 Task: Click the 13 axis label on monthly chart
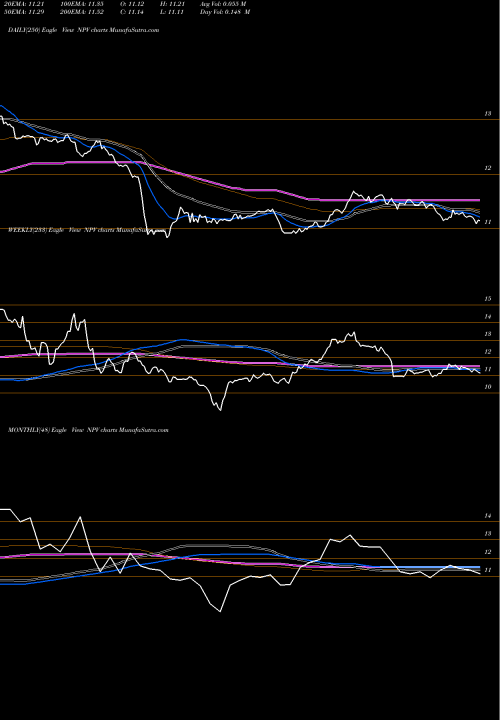489,534
